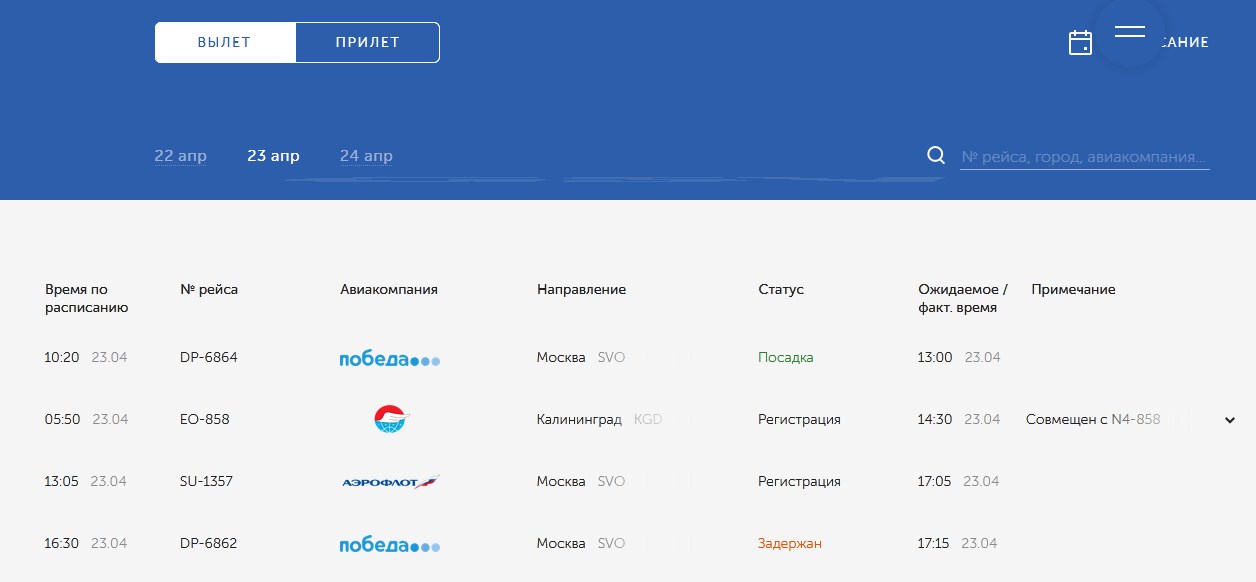Select the 24 апр date tab
The width and height of the screenshot is (1256, 582).
click(x=366, y=156)
